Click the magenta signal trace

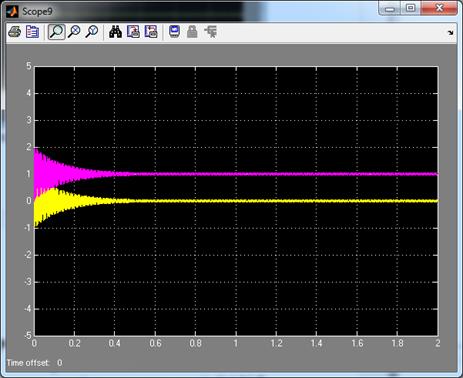[x=267, y=174]
